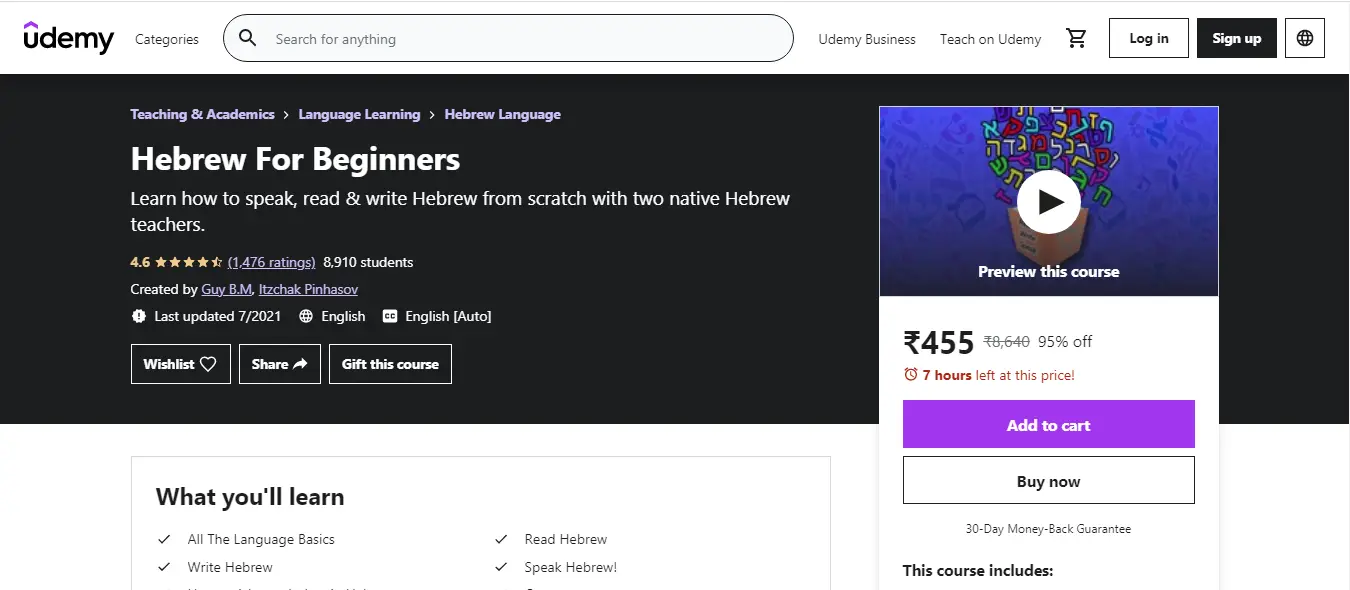Open the Categories menu
The width and height of the screenshot is (1350, 590).
point(167,39)
